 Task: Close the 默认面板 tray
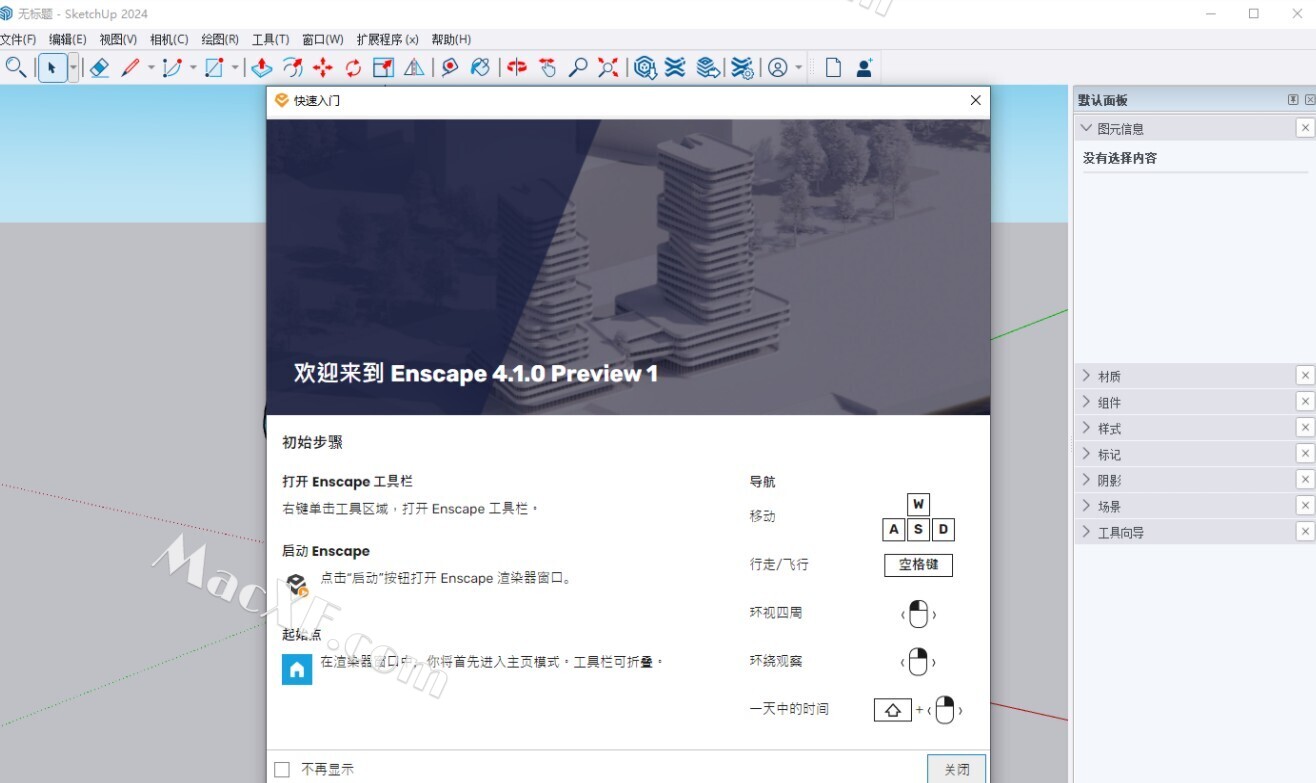(1310, 100)
